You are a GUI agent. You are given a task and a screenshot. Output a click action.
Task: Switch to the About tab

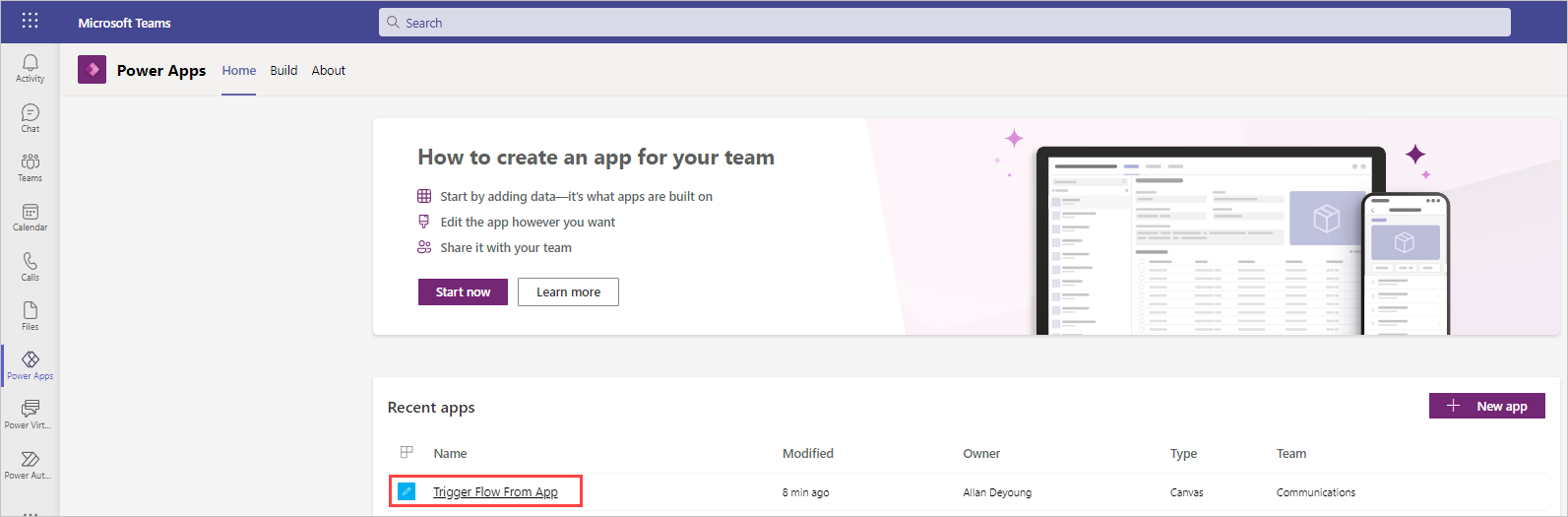coord(329,71)
